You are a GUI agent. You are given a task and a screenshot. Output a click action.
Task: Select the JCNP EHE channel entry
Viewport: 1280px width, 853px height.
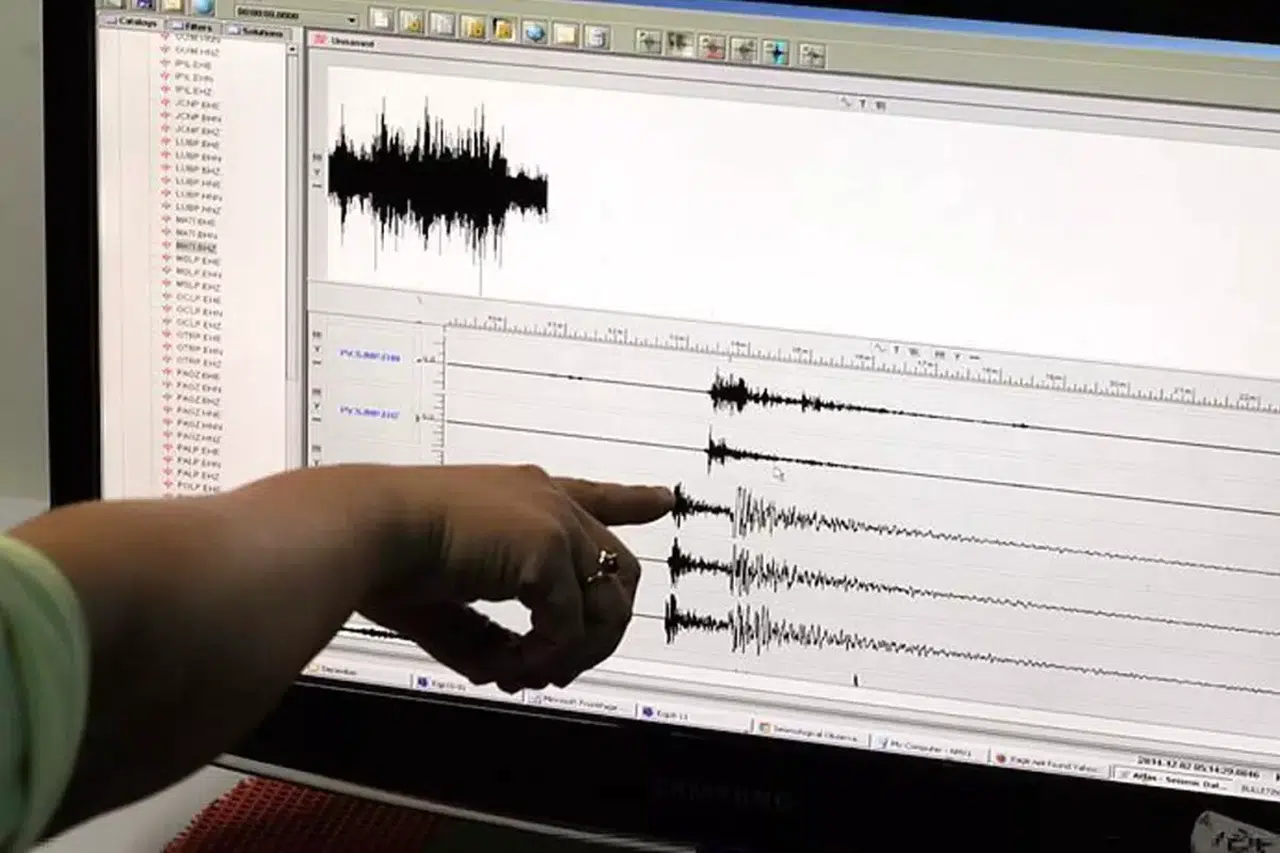[196, 103]
